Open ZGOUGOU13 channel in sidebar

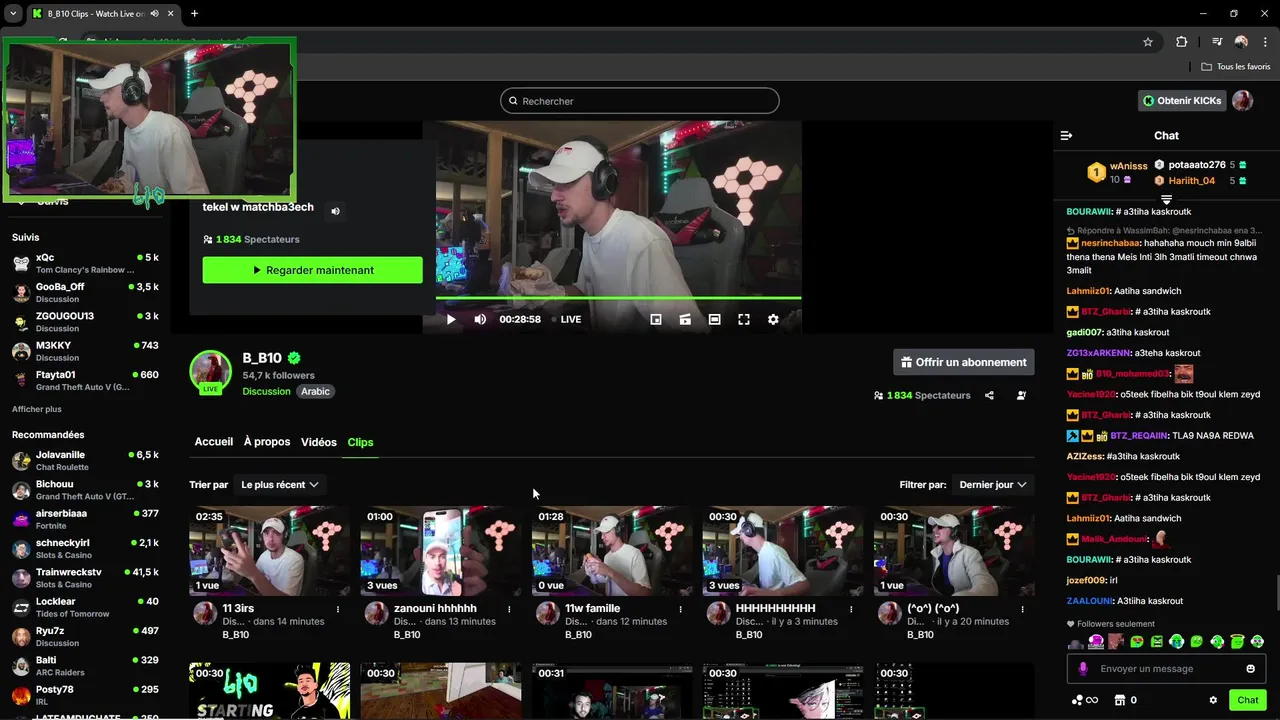click(x=85, y=321)
